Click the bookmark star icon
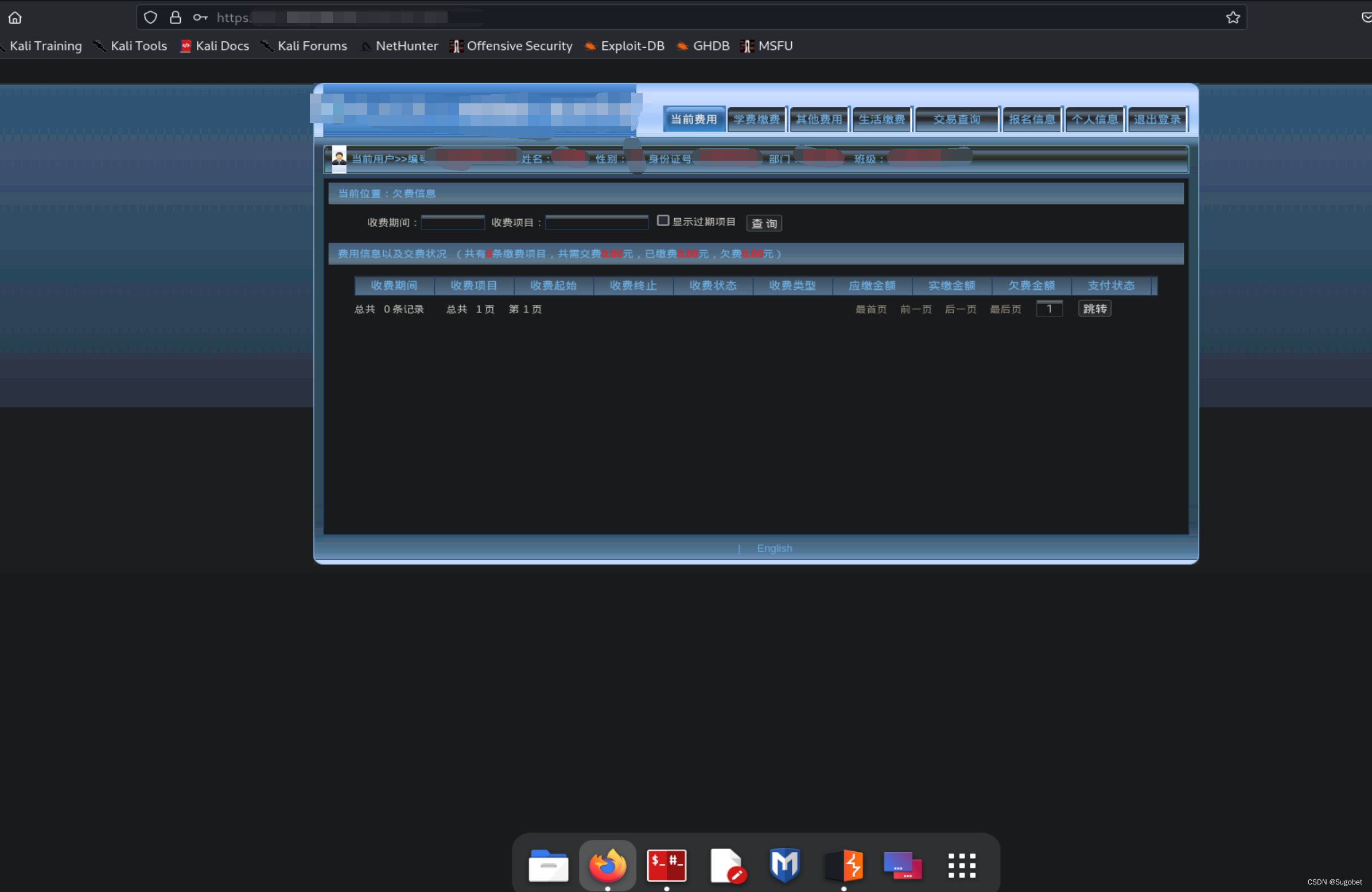 point(1233,18)
